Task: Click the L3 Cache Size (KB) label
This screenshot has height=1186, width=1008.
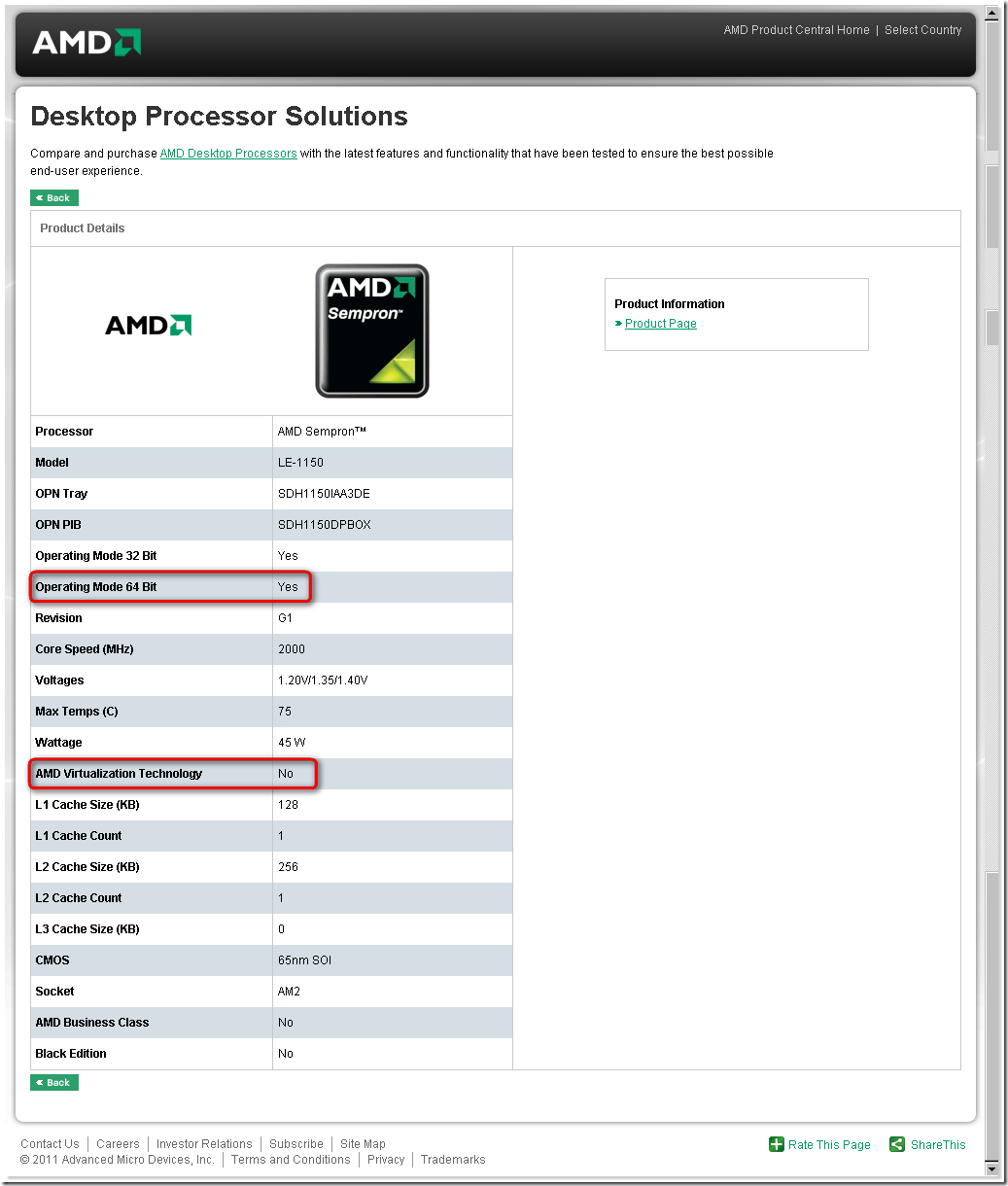Action: [87, 929]
